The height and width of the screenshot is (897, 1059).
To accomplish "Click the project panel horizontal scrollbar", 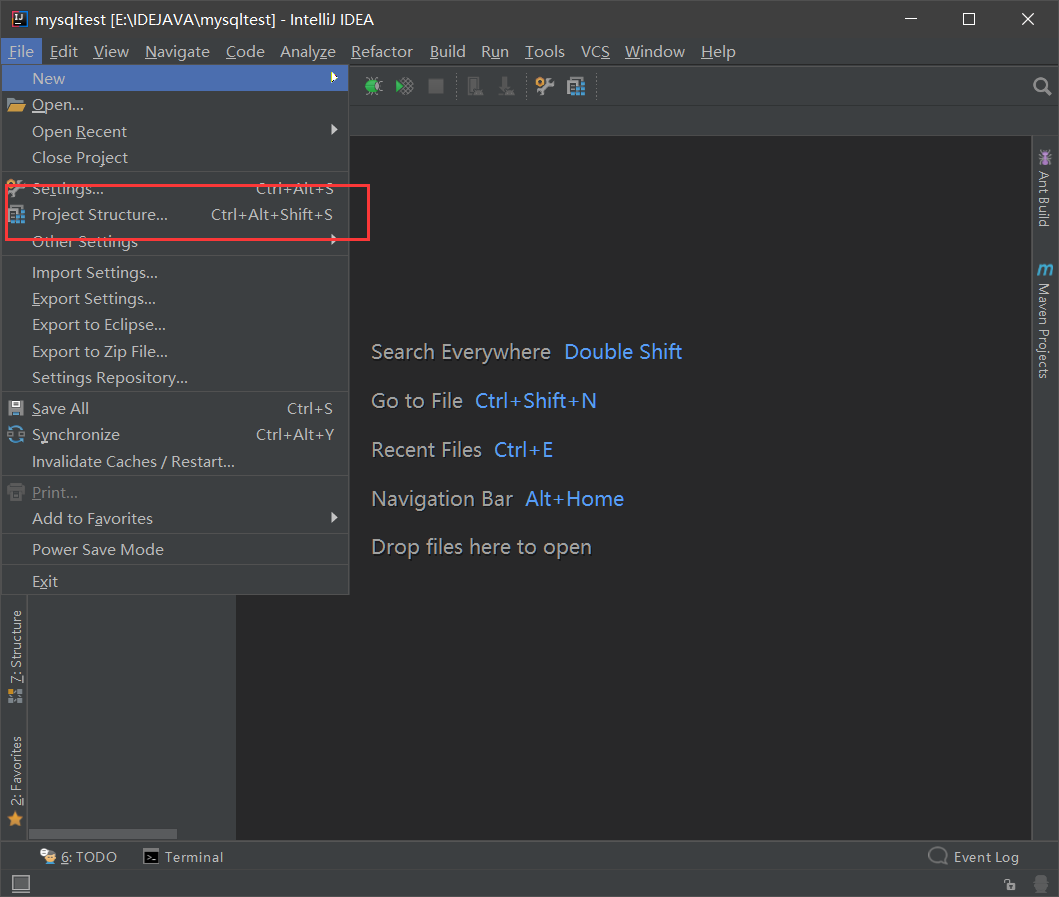I will click(103, 834).
